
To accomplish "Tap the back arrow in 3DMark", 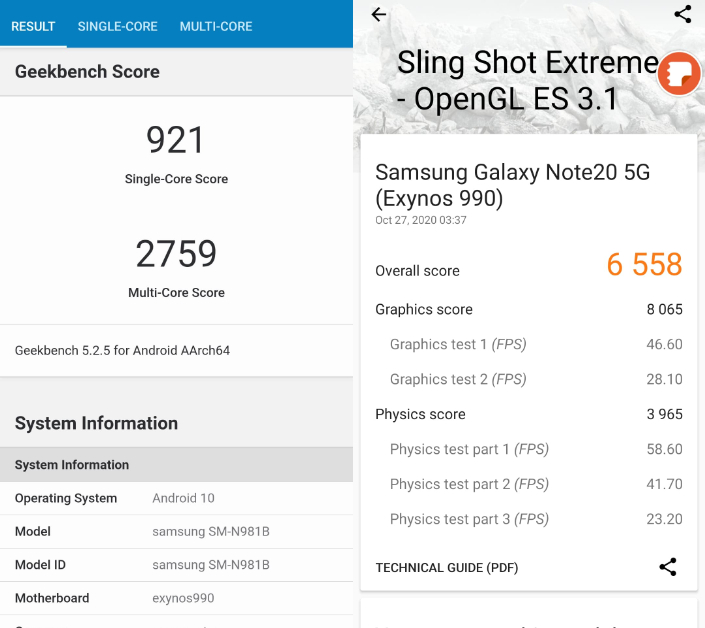I will coord(379,14).
